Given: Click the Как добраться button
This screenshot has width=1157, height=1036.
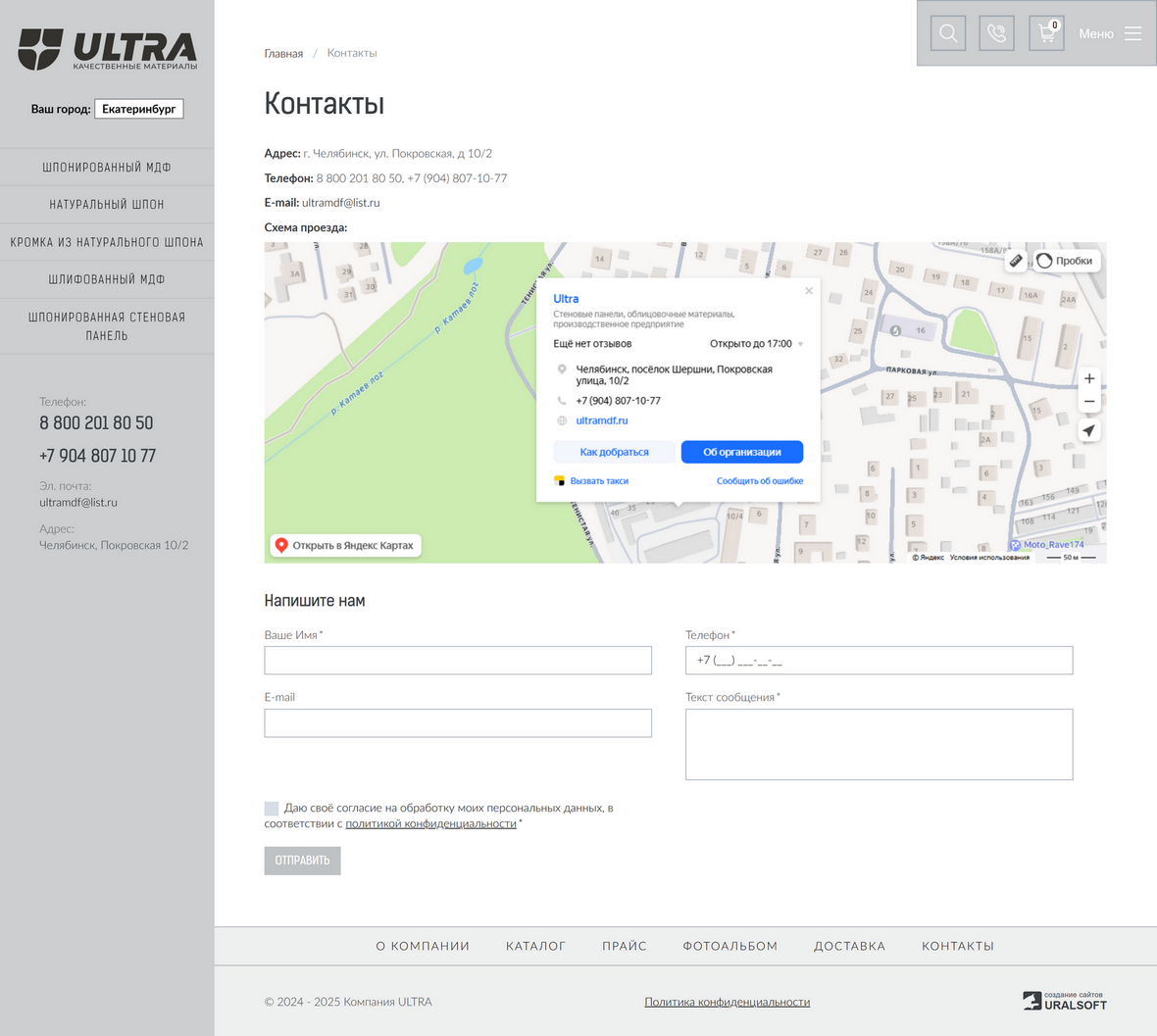Looking at the screenshot, I should (614, 452).
